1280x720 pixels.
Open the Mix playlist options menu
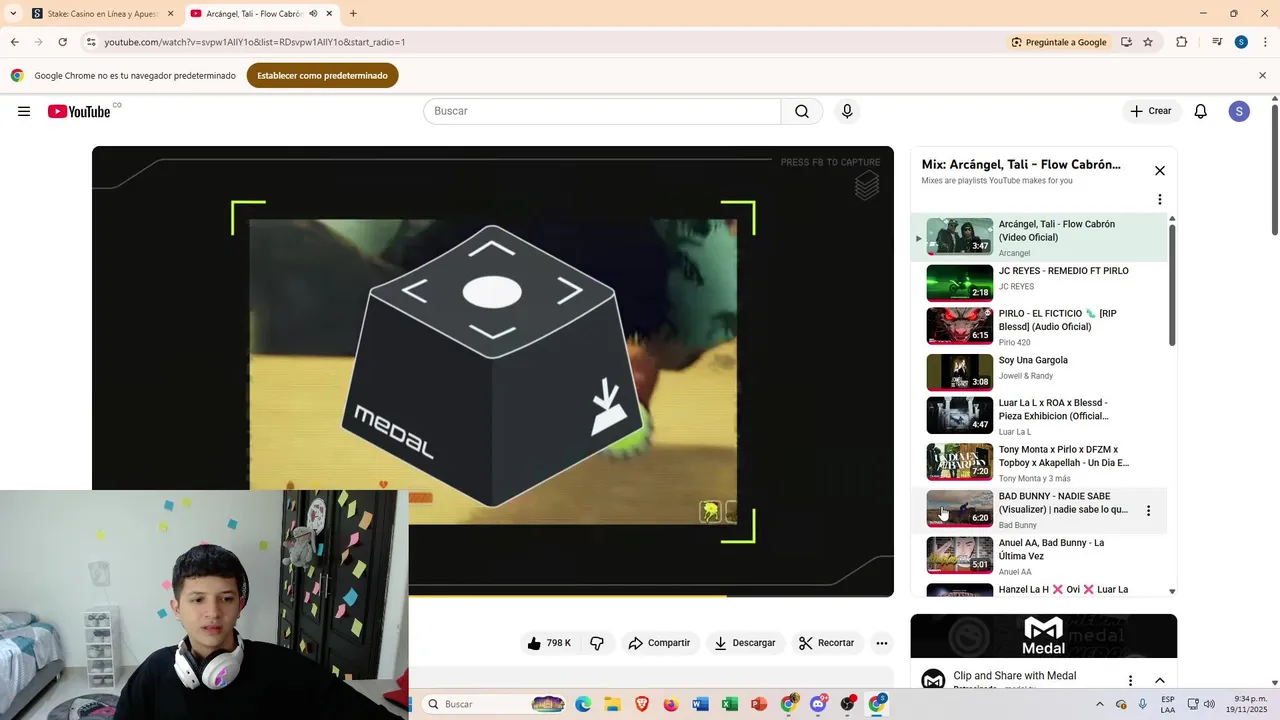(x=1160, y=200)
